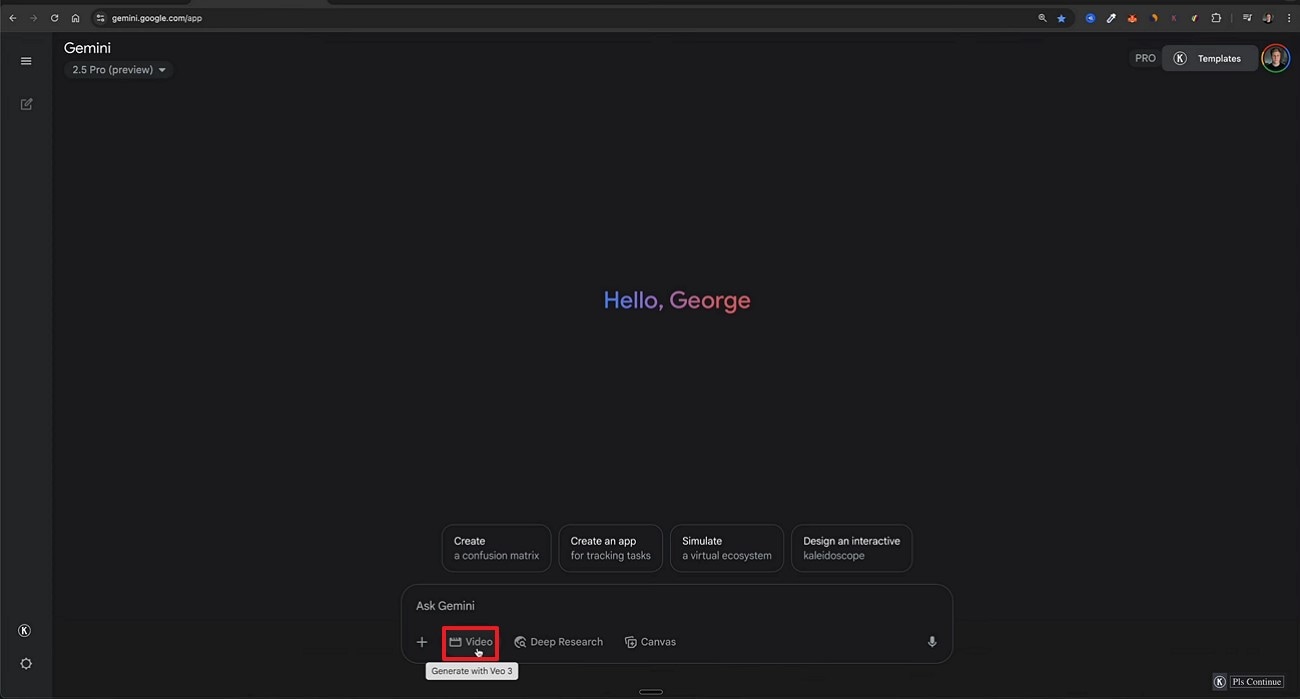Open the Google account avatar in Gemini
The image size is (1300, 699).
[1275, 58]
